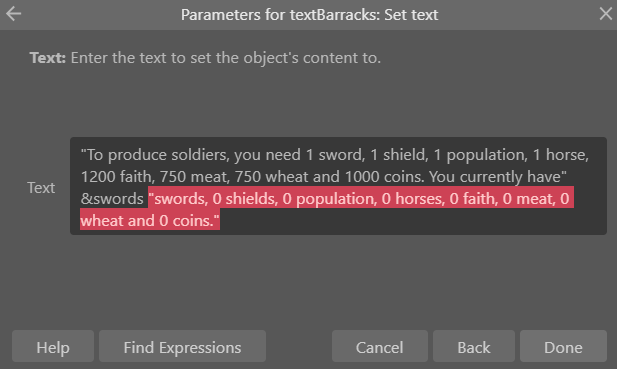
Task: Click the dialog title "Parameters for textBarracks: Set text"
Action: pos(309,15)
